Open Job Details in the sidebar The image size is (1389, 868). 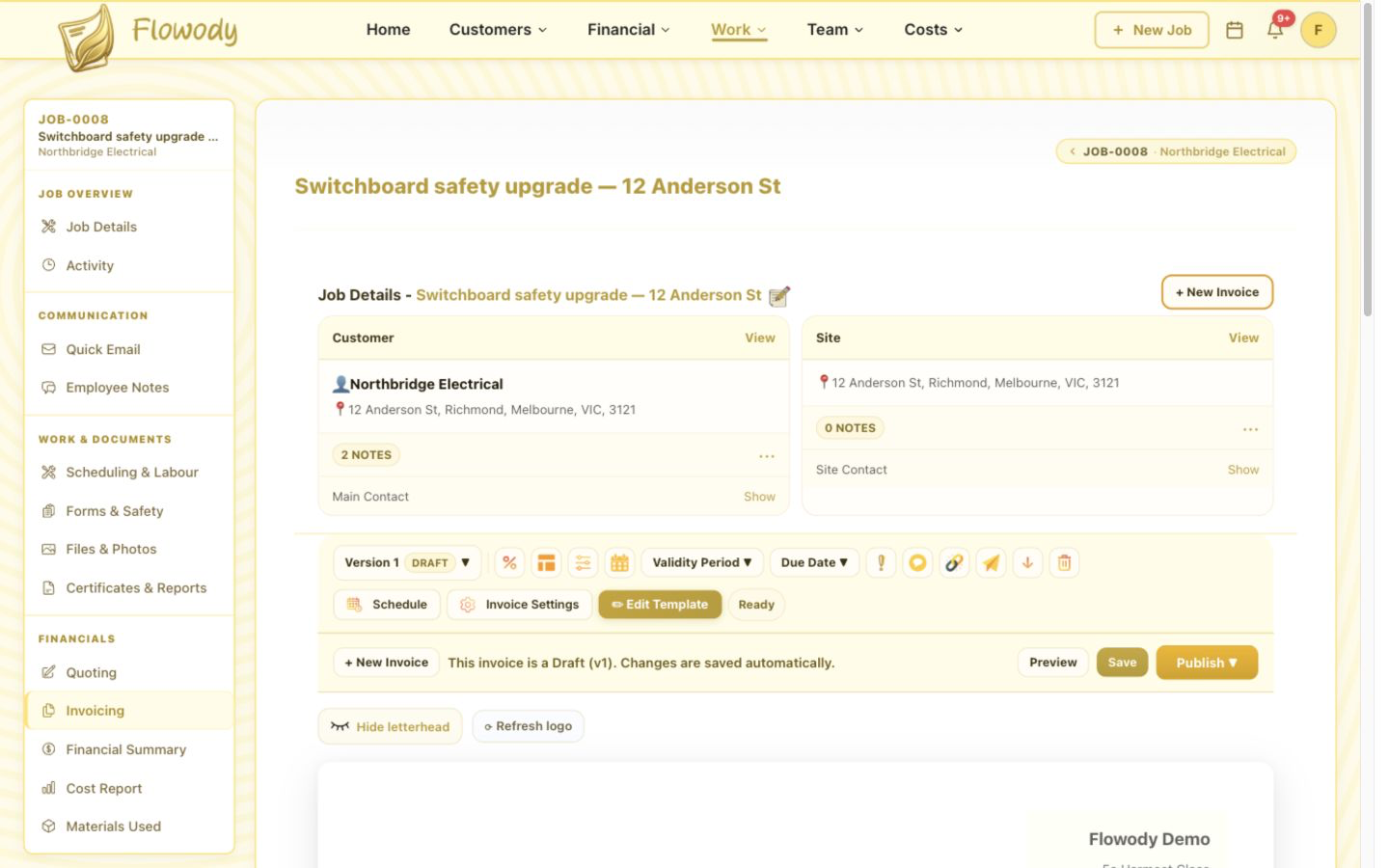click(129, 227)
